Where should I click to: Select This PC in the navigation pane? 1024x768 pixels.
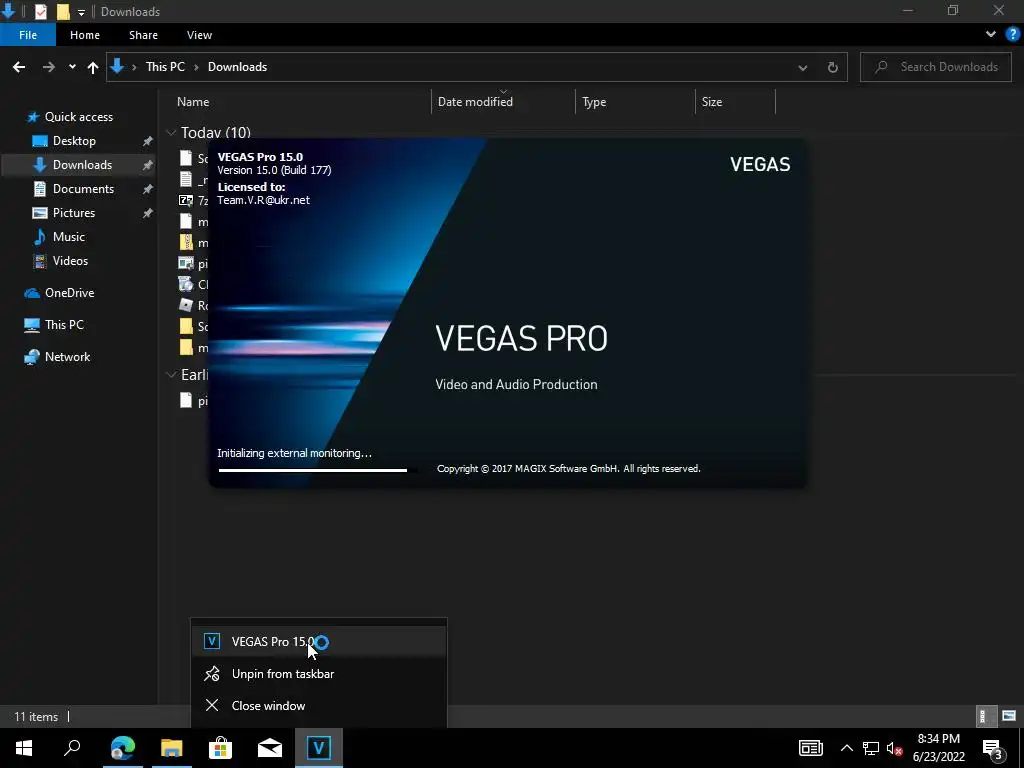[64, 325]
